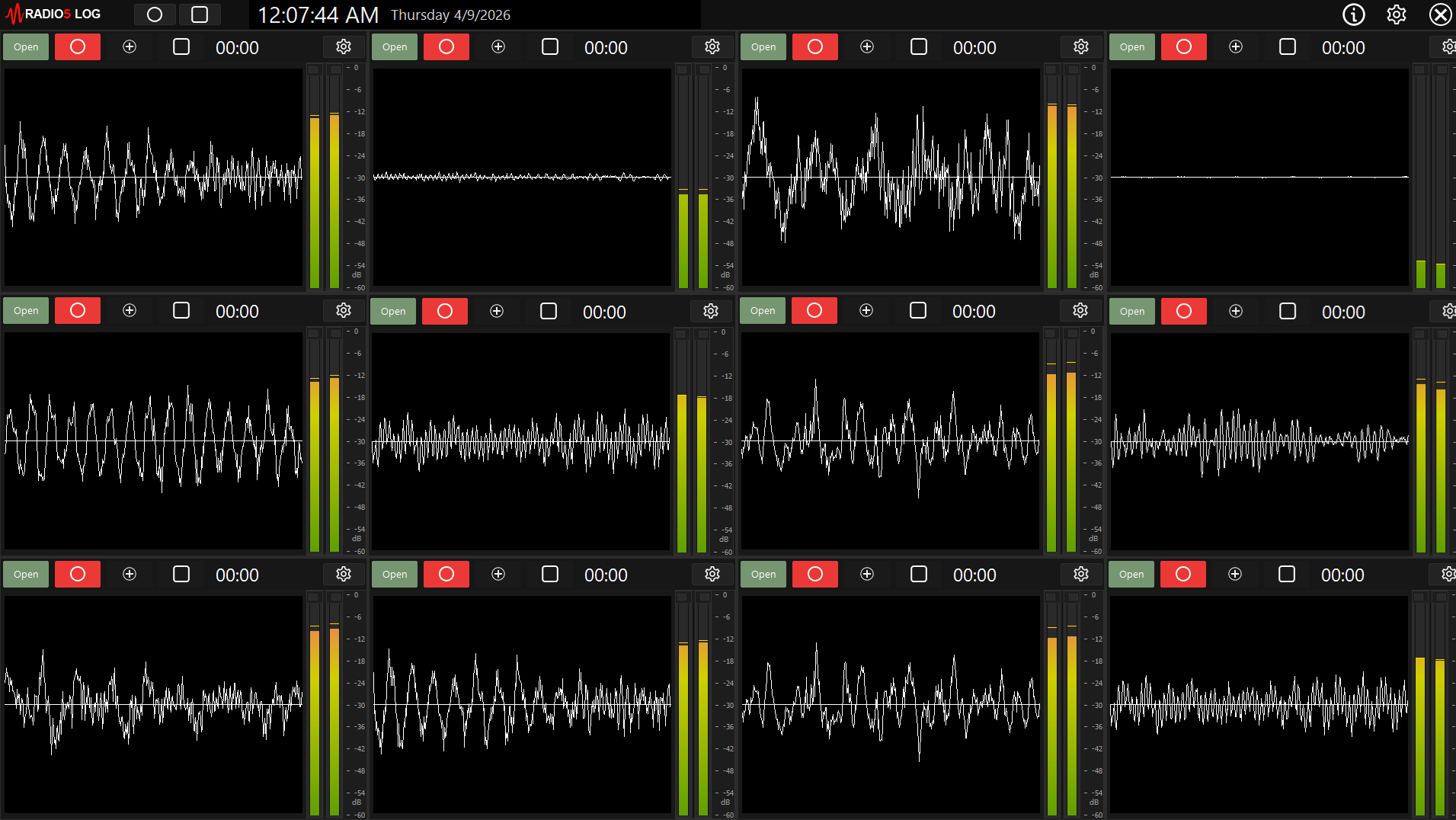Open settings gear for the first channel
Image resolution: width=1456 pixels, height=820 pixels.
(344, 47)
